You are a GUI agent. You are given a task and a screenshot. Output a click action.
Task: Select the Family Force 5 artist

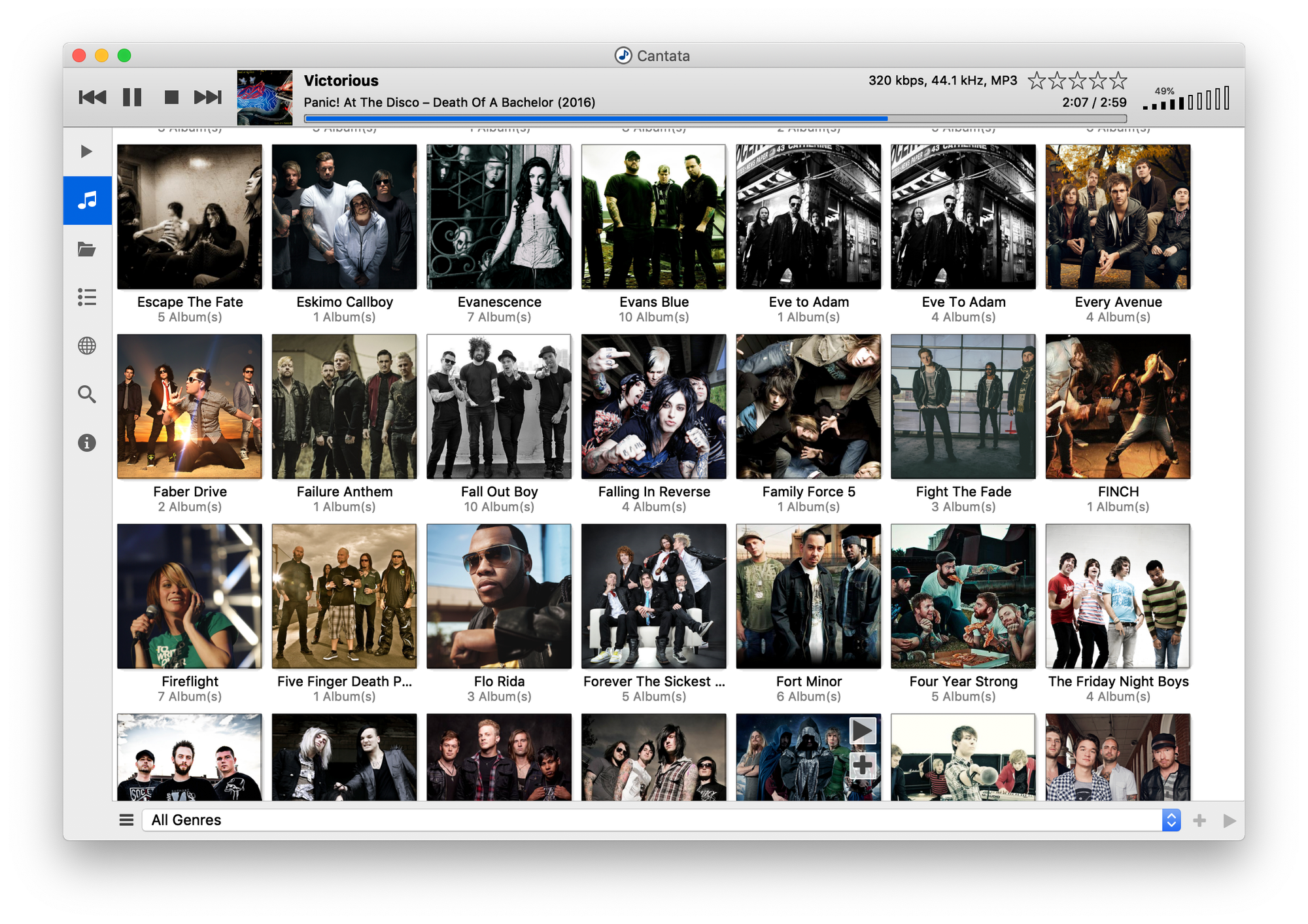(x=809, y=424)
